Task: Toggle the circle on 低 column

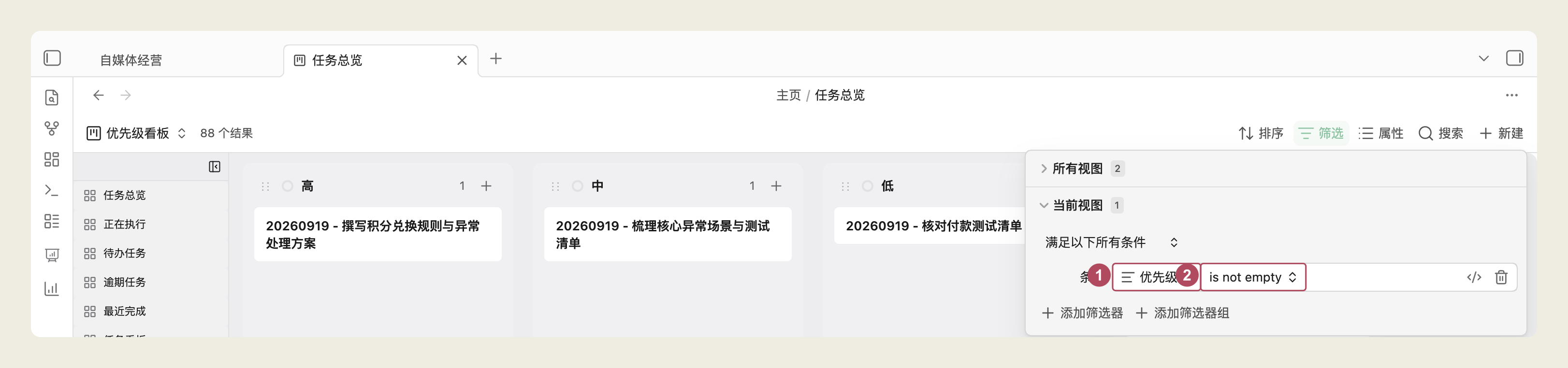Action: (x=868, y=186)
